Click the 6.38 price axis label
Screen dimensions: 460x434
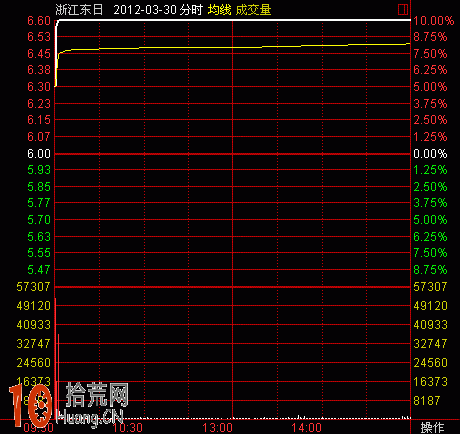pos(39,70)
